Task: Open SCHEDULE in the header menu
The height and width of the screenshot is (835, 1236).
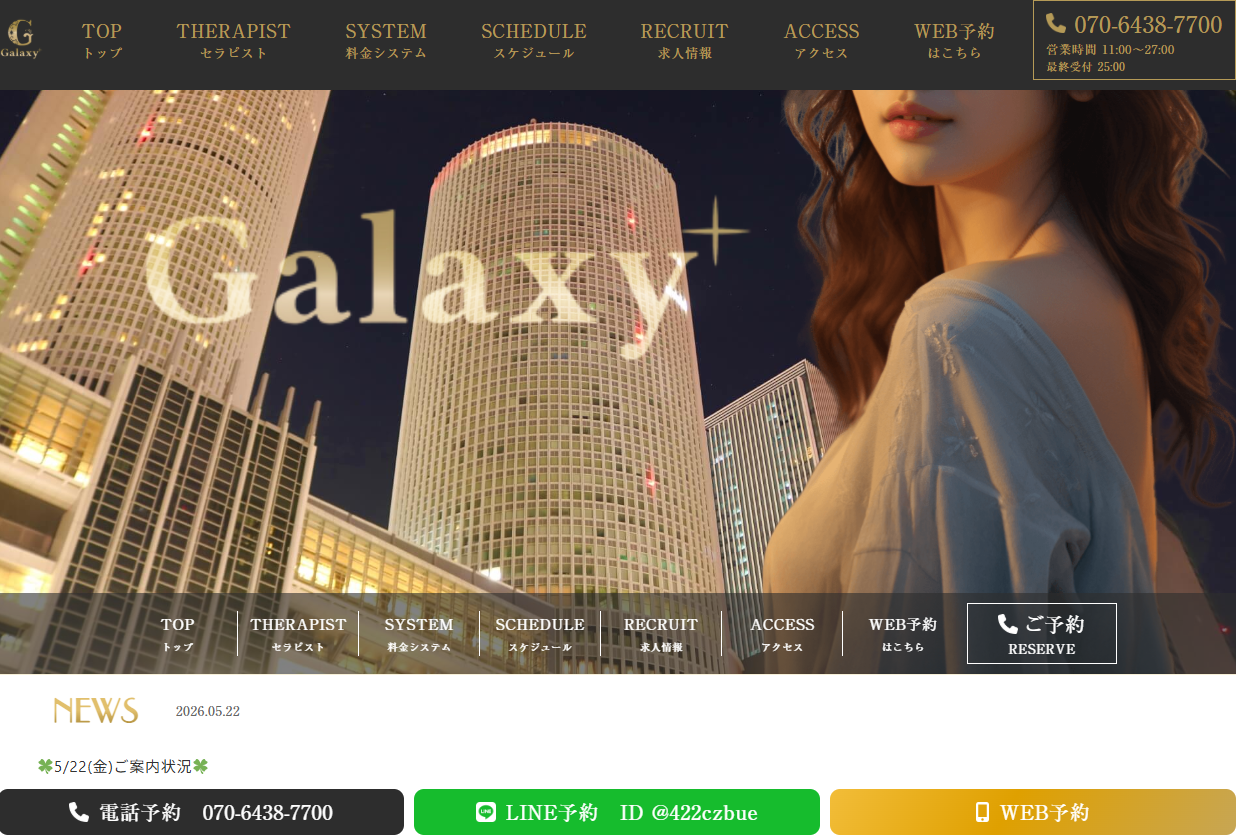Action: pos(534,41)
